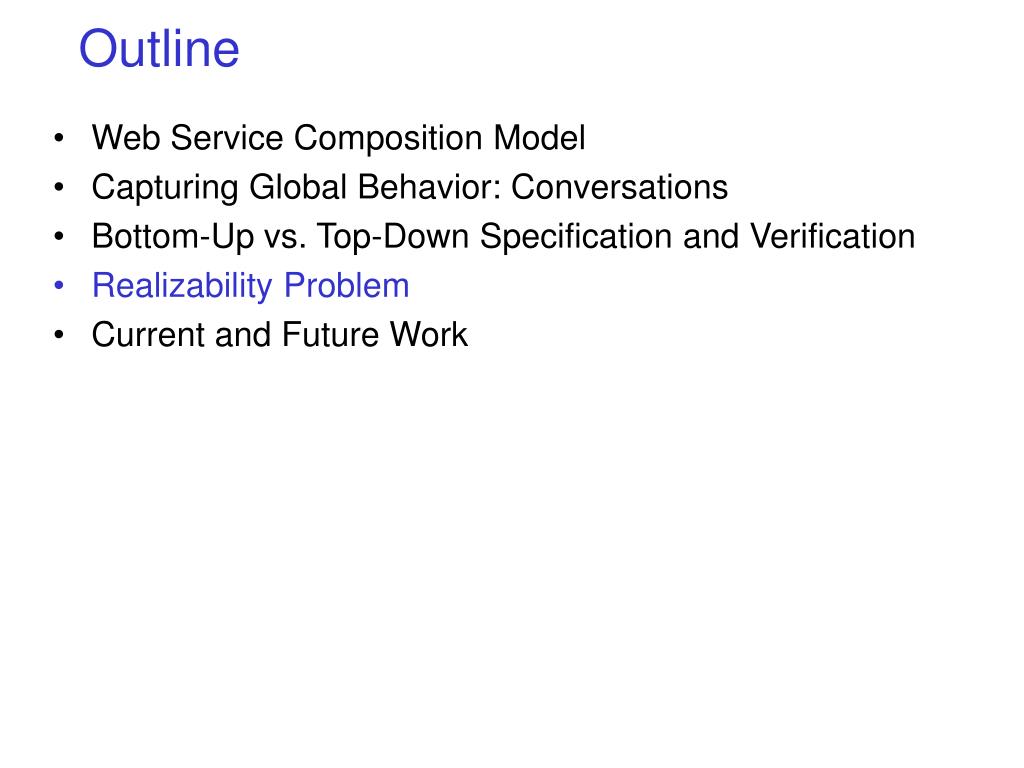The image size is (1024, 768).
Task: Click the word Specification
Action: pyautogui.click(x=576, y=237)
